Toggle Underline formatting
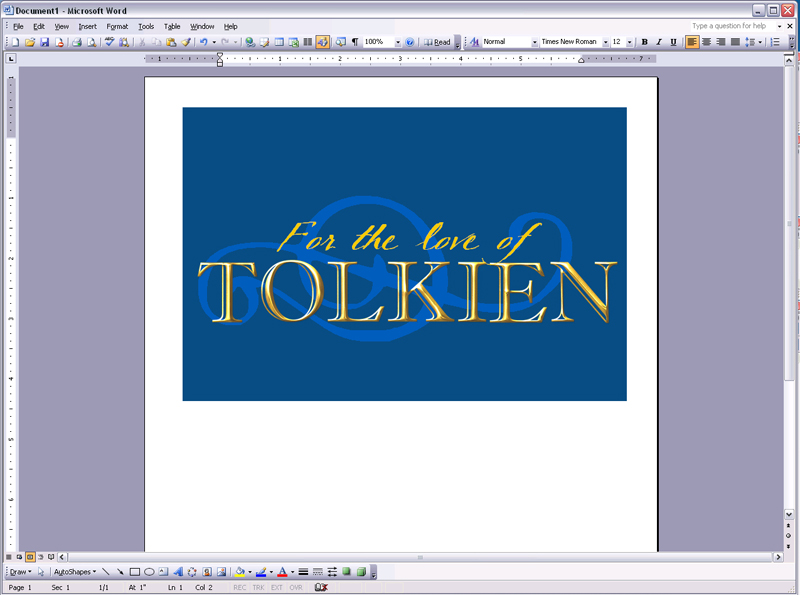 tap(673, 42)
